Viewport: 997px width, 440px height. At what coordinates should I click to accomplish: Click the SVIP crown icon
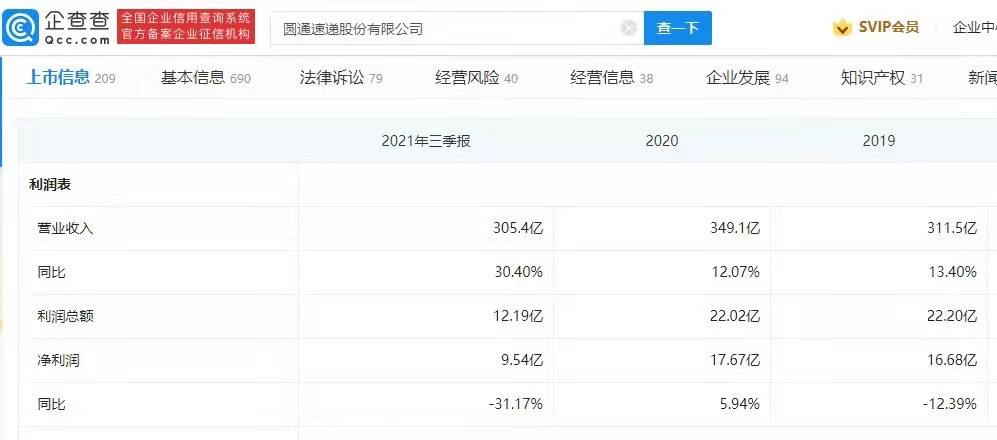coord(842,27)
